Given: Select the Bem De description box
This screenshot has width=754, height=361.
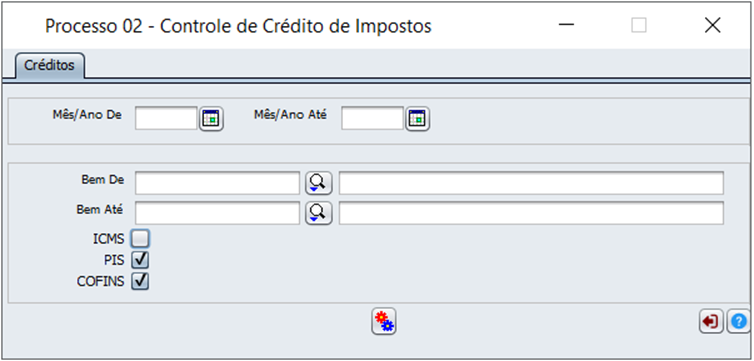Looking at the screenshot, I should (x=531, y=183).
